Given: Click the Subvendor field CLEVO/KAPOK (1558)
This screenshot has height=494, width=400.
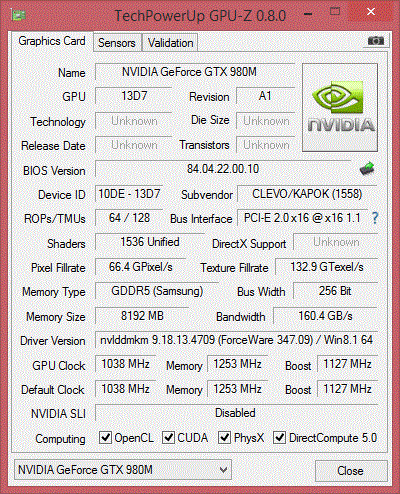Looking at the screenshot, I should [307, 194].
